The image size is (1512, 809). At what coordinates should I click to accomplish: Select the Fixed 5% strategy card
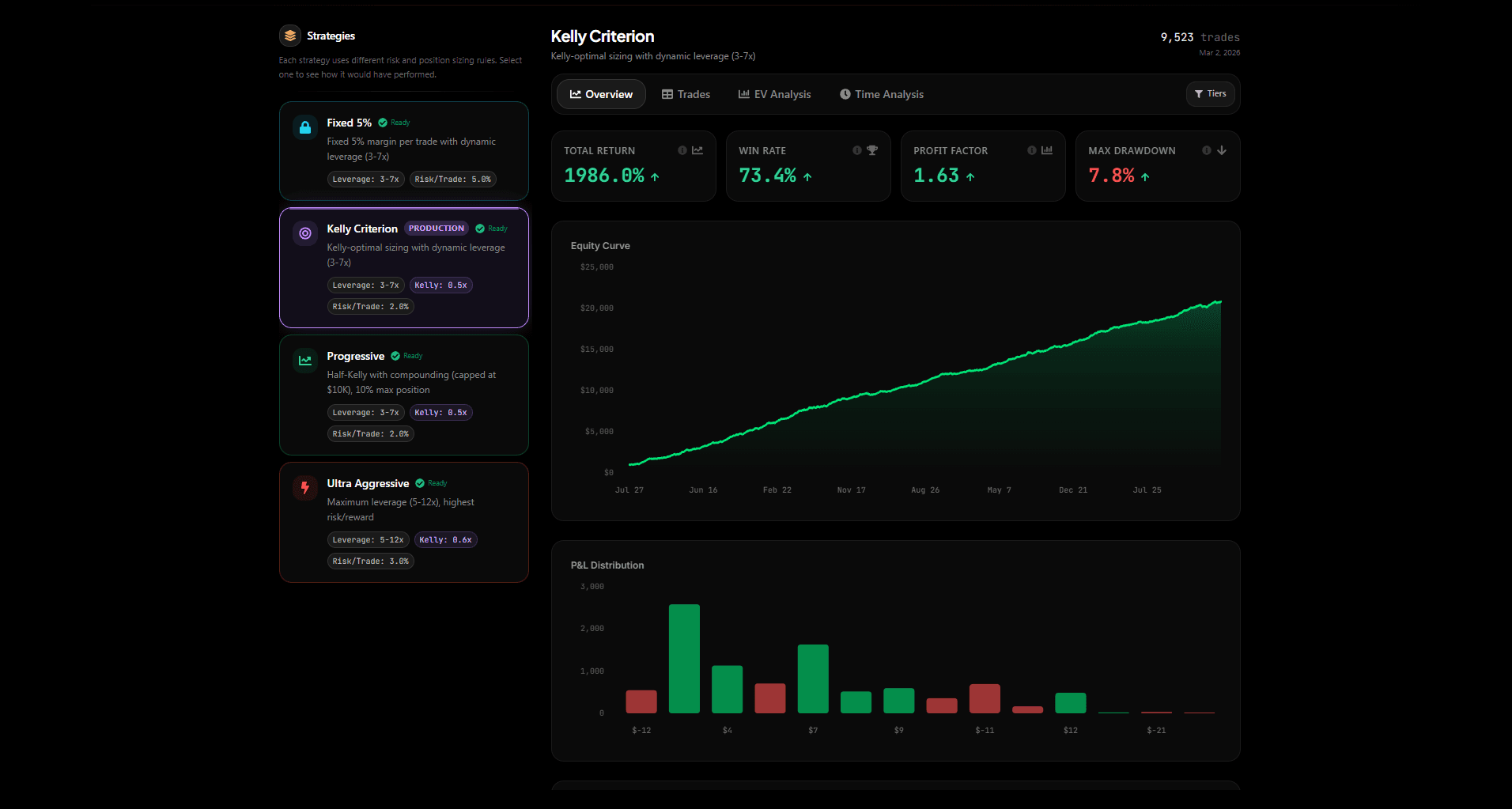point(403,150)
